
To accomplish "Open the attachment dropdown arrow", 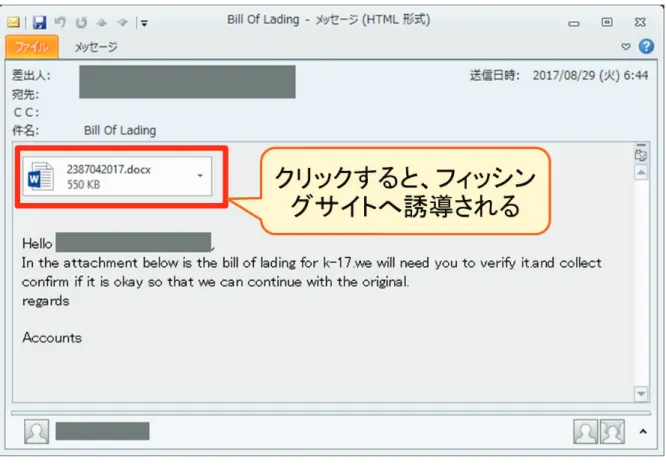I will 200,175.
